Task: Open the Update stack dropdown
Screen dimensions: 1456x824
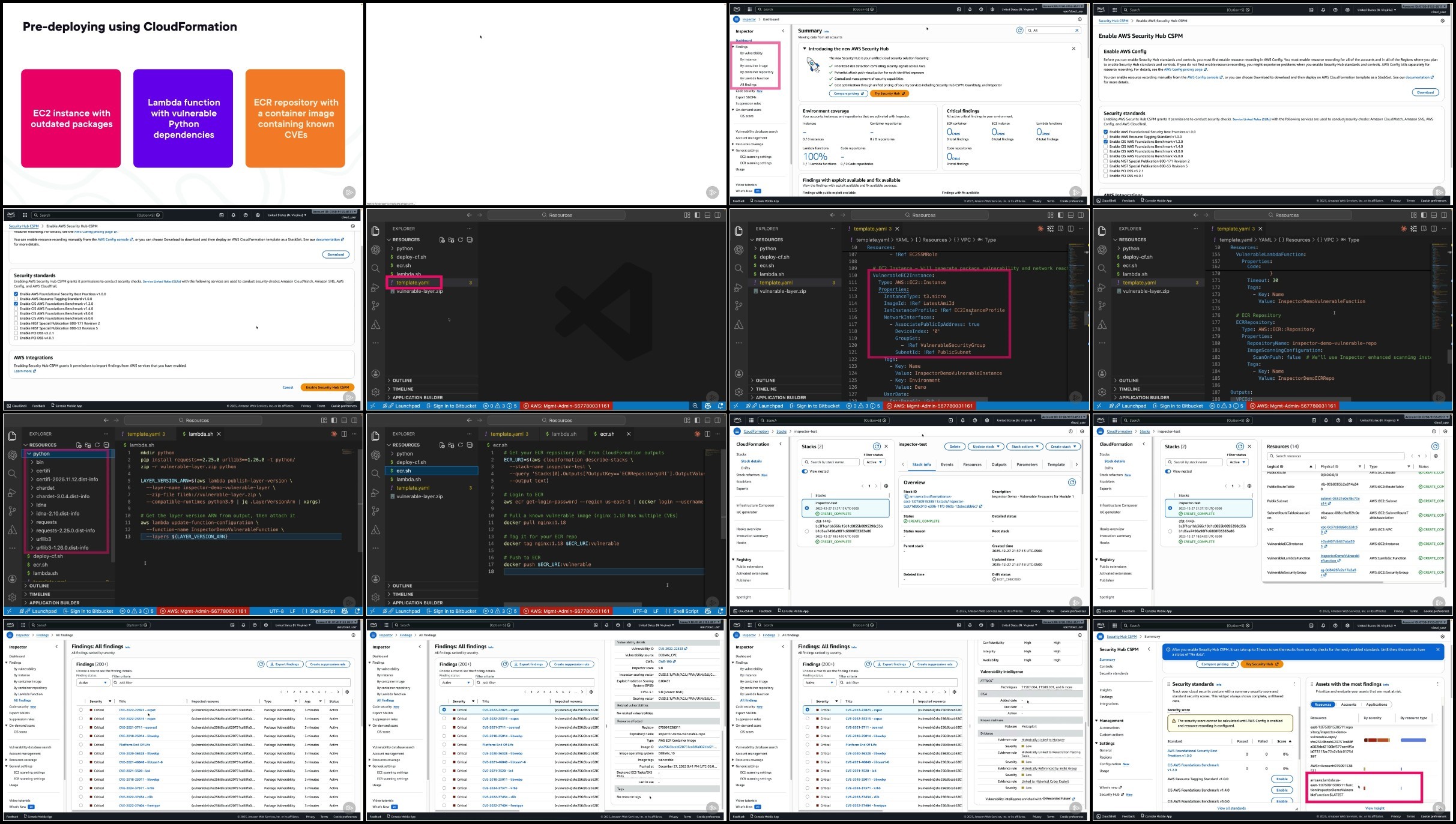Action: tap(986, 447)
